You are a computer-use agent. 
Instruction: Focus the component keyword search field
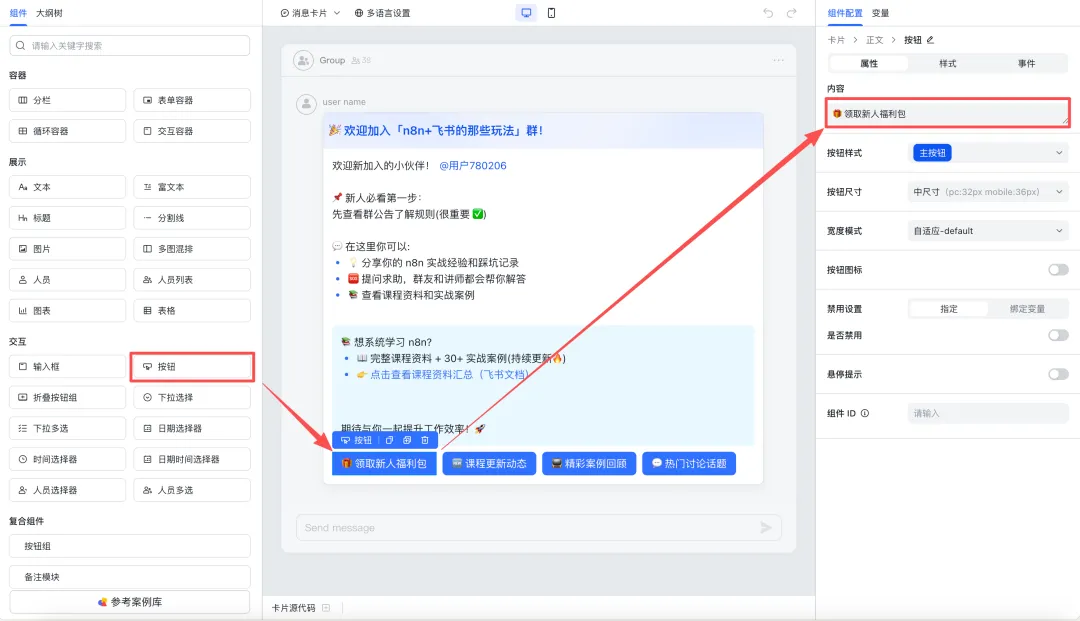129,45
